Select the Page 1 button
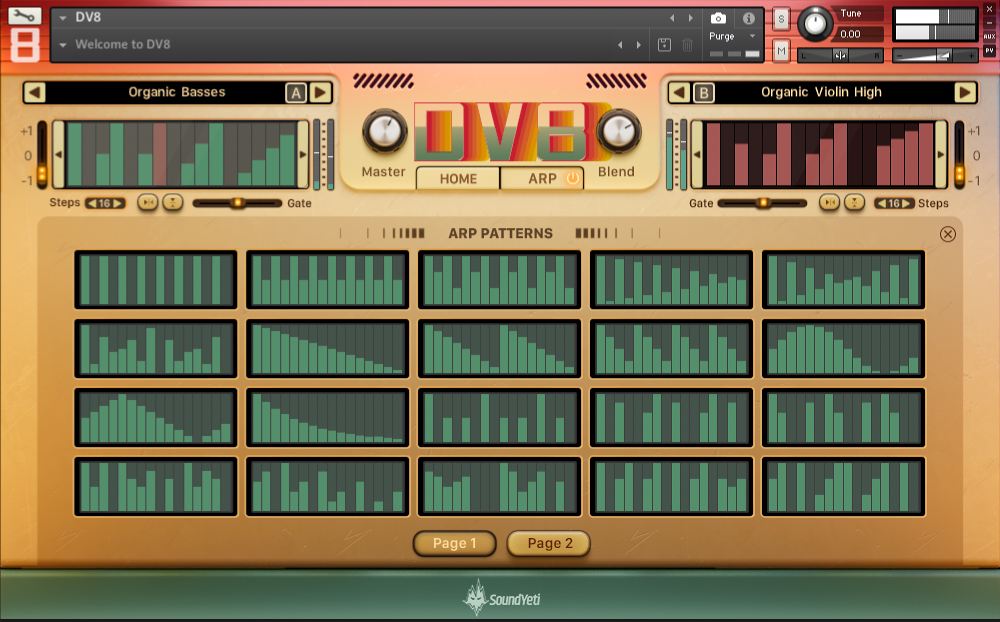This screenshot has width=1000, height=622. pos(454,544)
